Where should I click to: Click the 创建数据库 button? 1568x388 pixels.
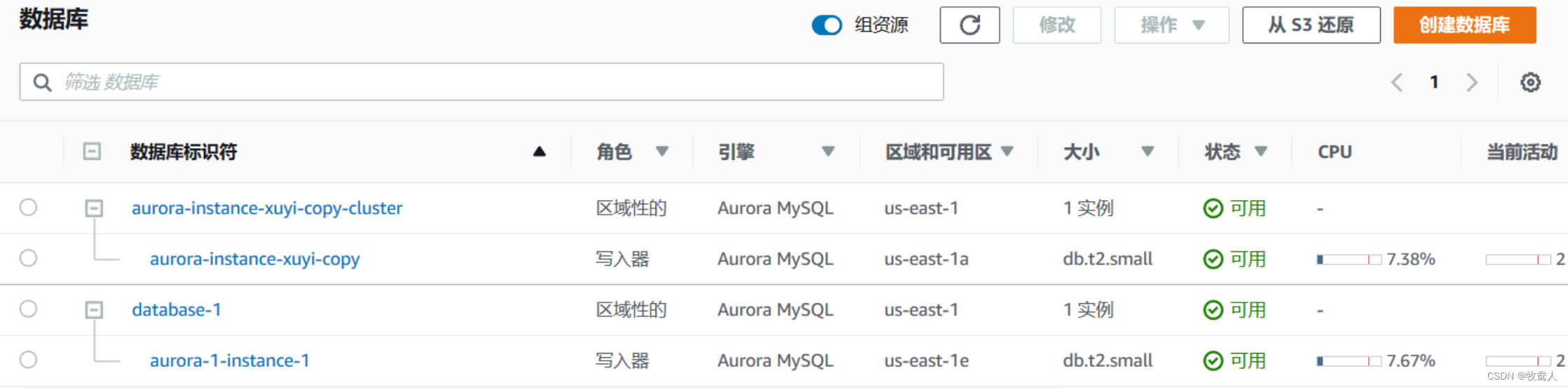(1464, 25)
